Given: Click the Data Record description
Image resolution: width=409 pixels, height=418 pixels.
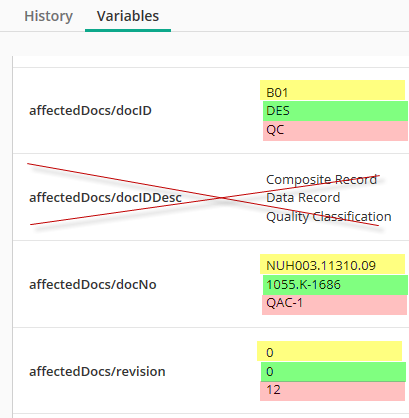Looking at the screenshot, I should (303, 197).
